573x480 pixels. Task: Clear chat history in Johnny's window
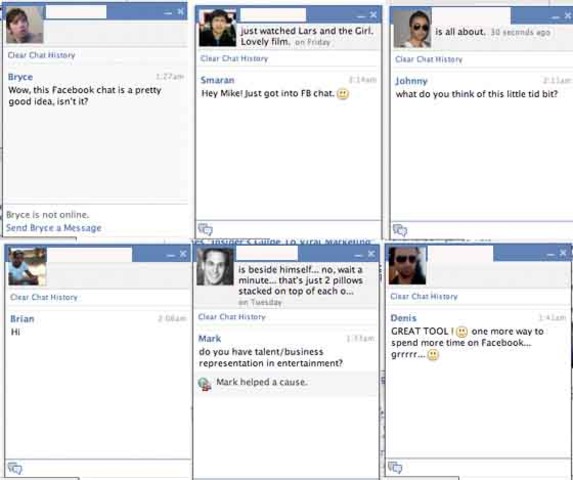tap(429, 59)
